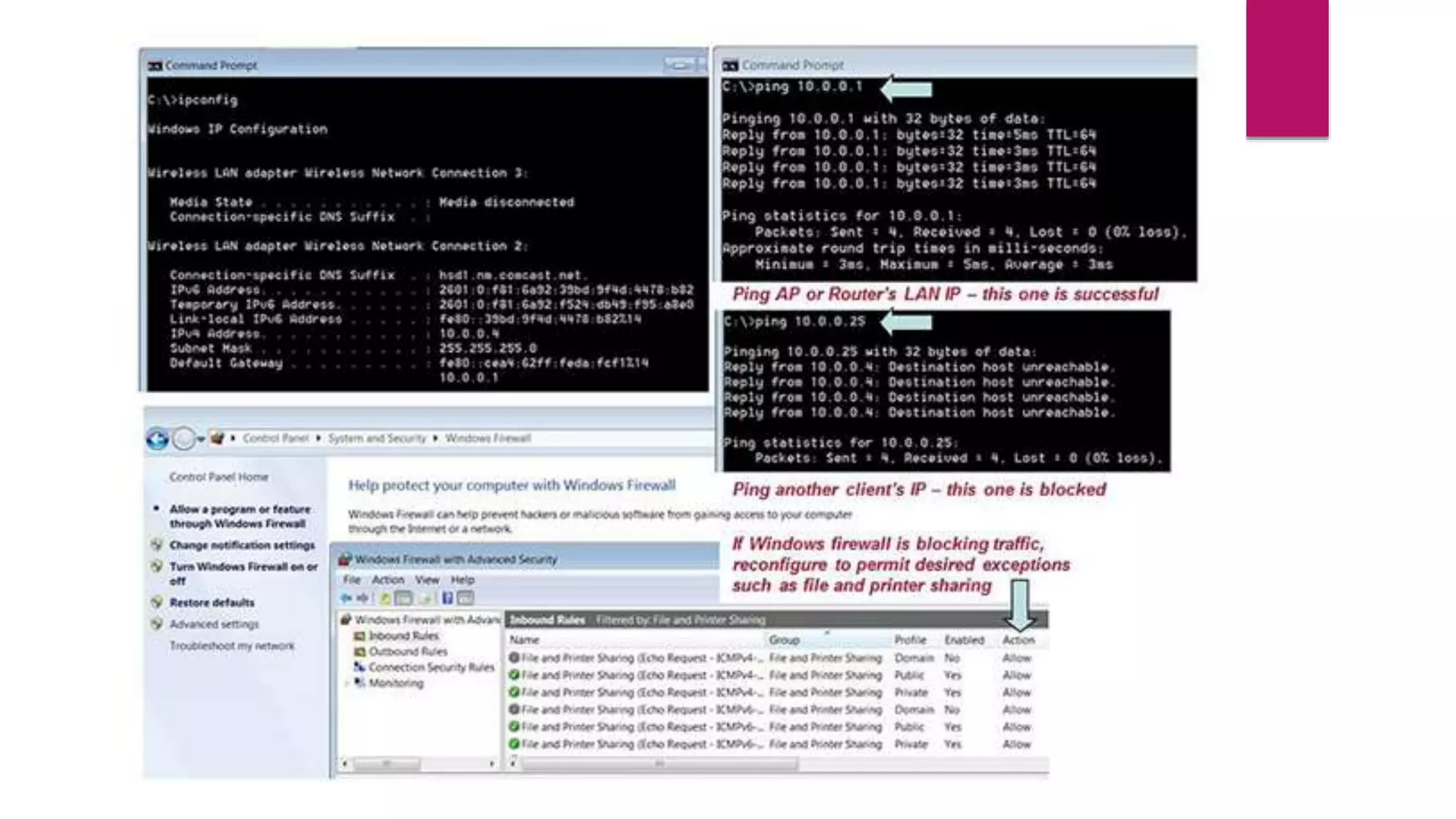This screenshot has height=819, width=1456.
Task: Click shield icon beside Restore defaults
Action: (x=157, y=602)
